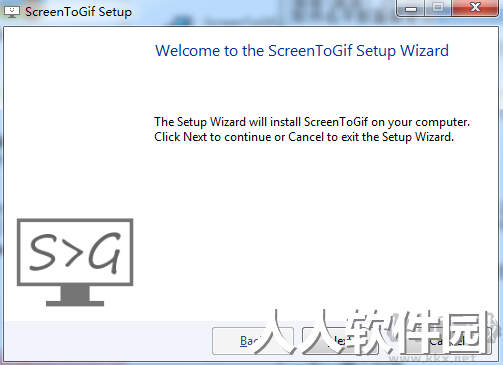Cancel the ScreenToGif setup
Viewport: 503px width, 365px height.
point(447,341)
